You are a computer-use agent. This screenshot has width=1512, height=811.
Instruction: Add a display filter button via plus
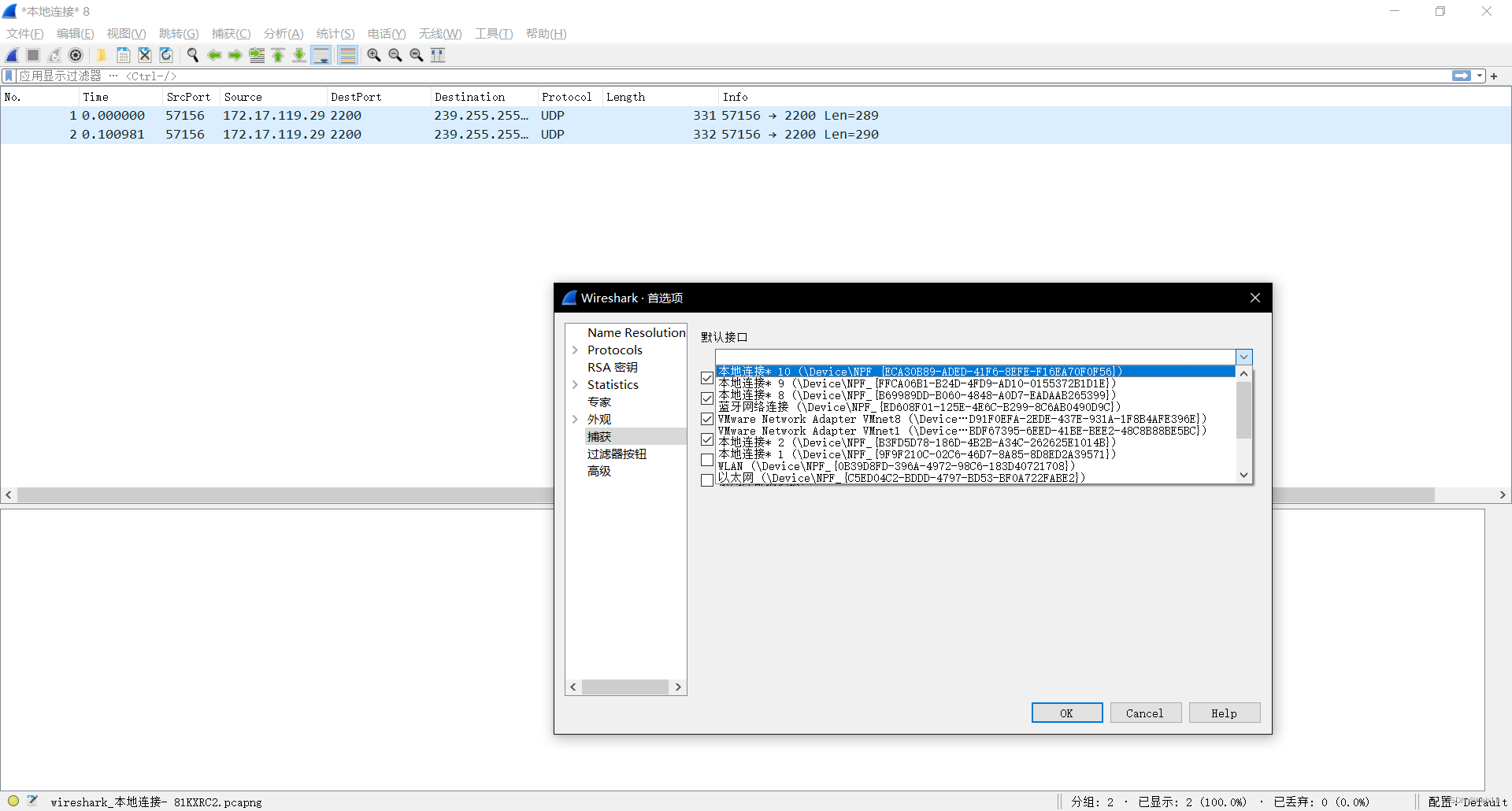coord(1494,76)
